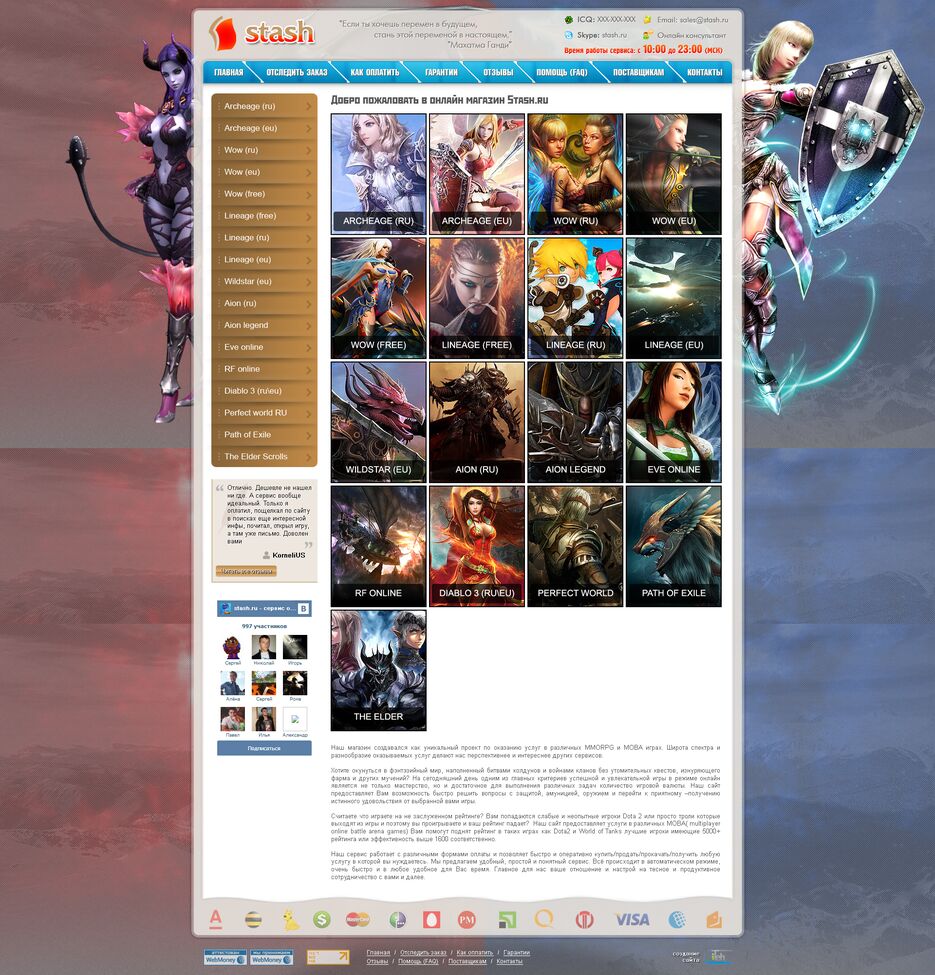Select the Alfa-Bank payment icon

(215, 919)
